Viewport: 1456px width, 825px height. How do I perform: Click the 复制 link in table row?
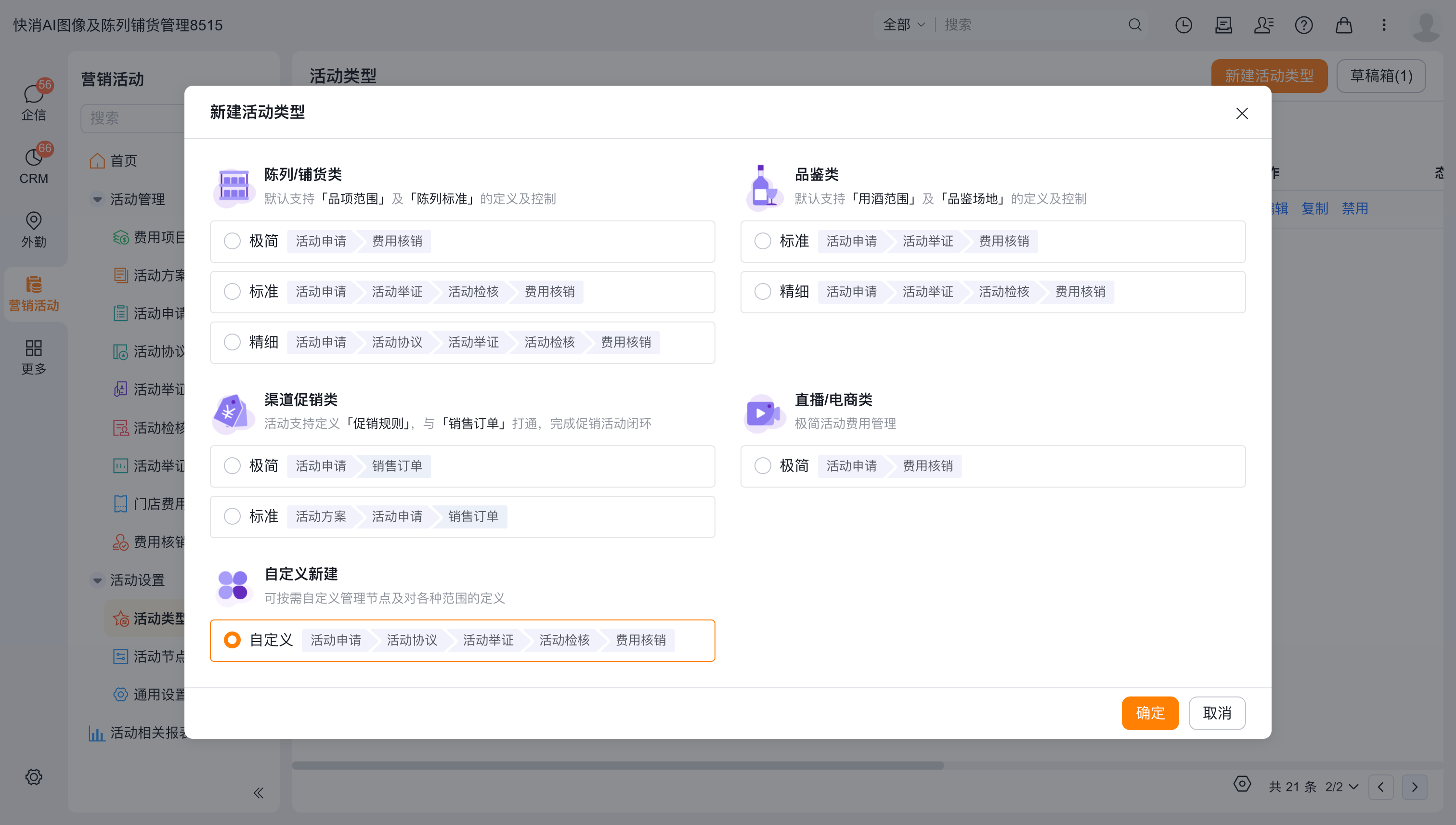coord(1315,208)
